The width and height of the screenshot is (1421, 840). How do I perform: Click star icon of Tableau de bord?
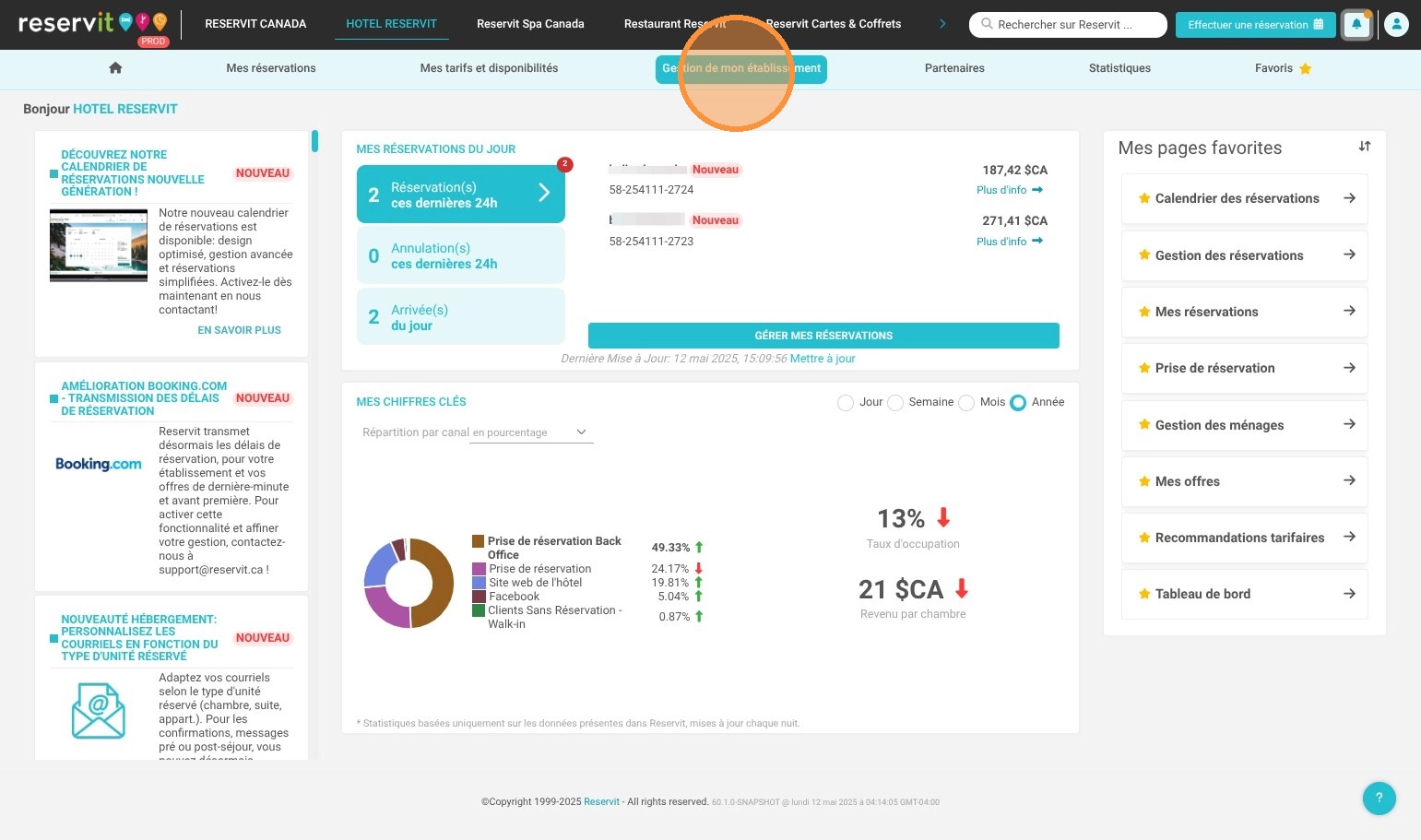pyautogui.click(x=1144, y=594)
